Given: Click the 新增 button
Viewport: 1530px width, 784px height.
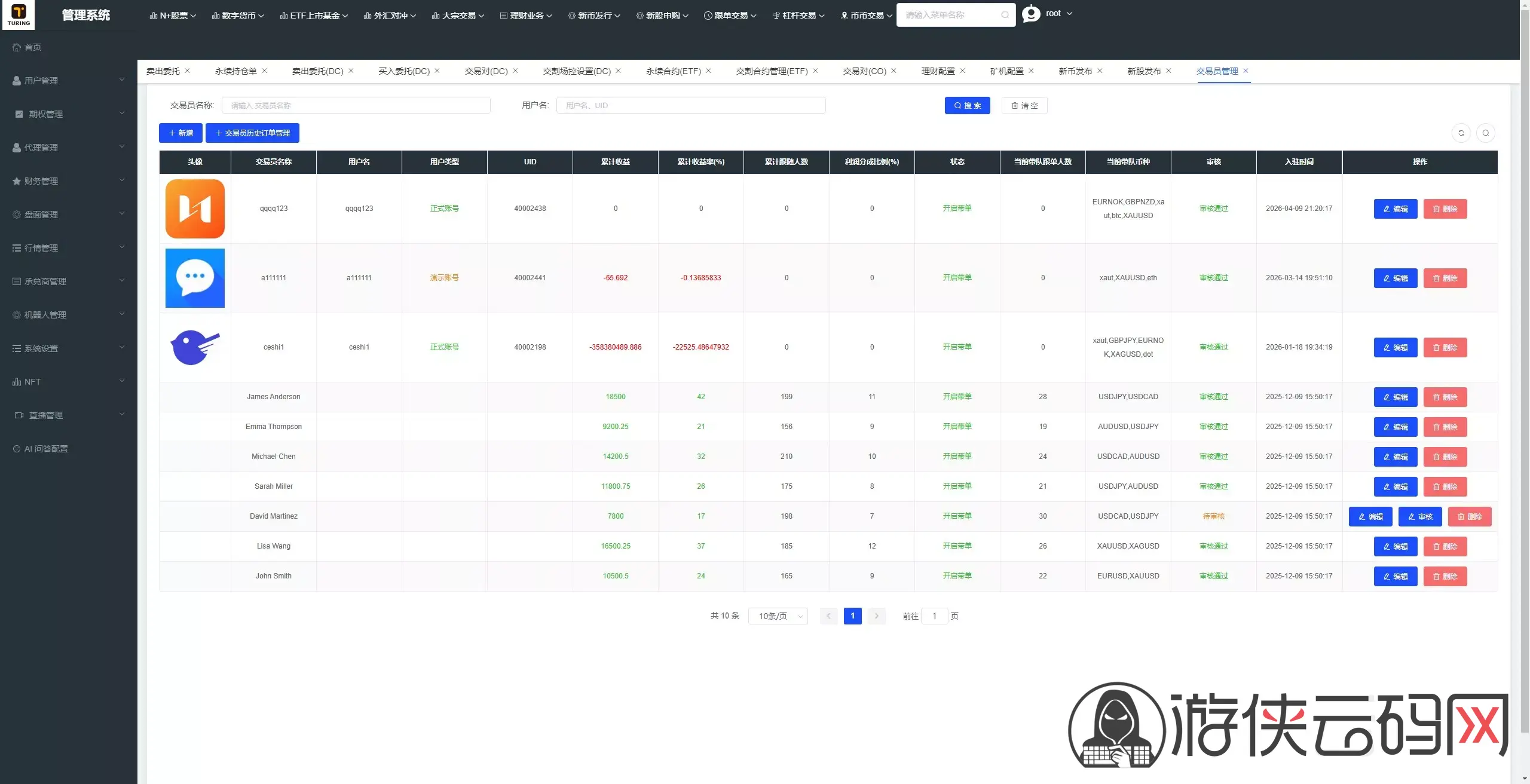Looking at the screenshot, I should pos(180,133).
